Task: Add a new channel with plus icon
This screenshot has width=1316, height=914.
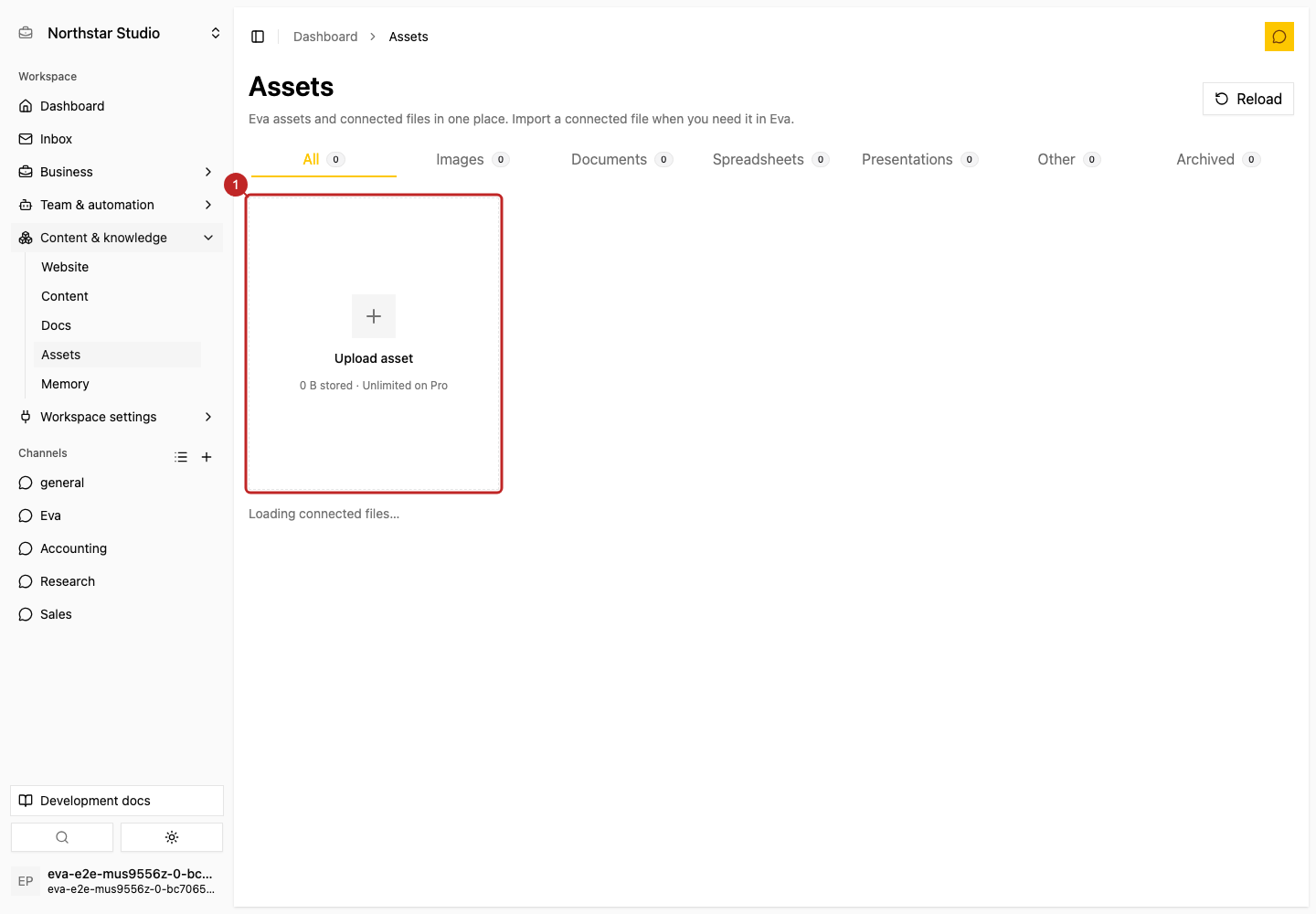Action: pyautogui.click(x=207, y=457)
